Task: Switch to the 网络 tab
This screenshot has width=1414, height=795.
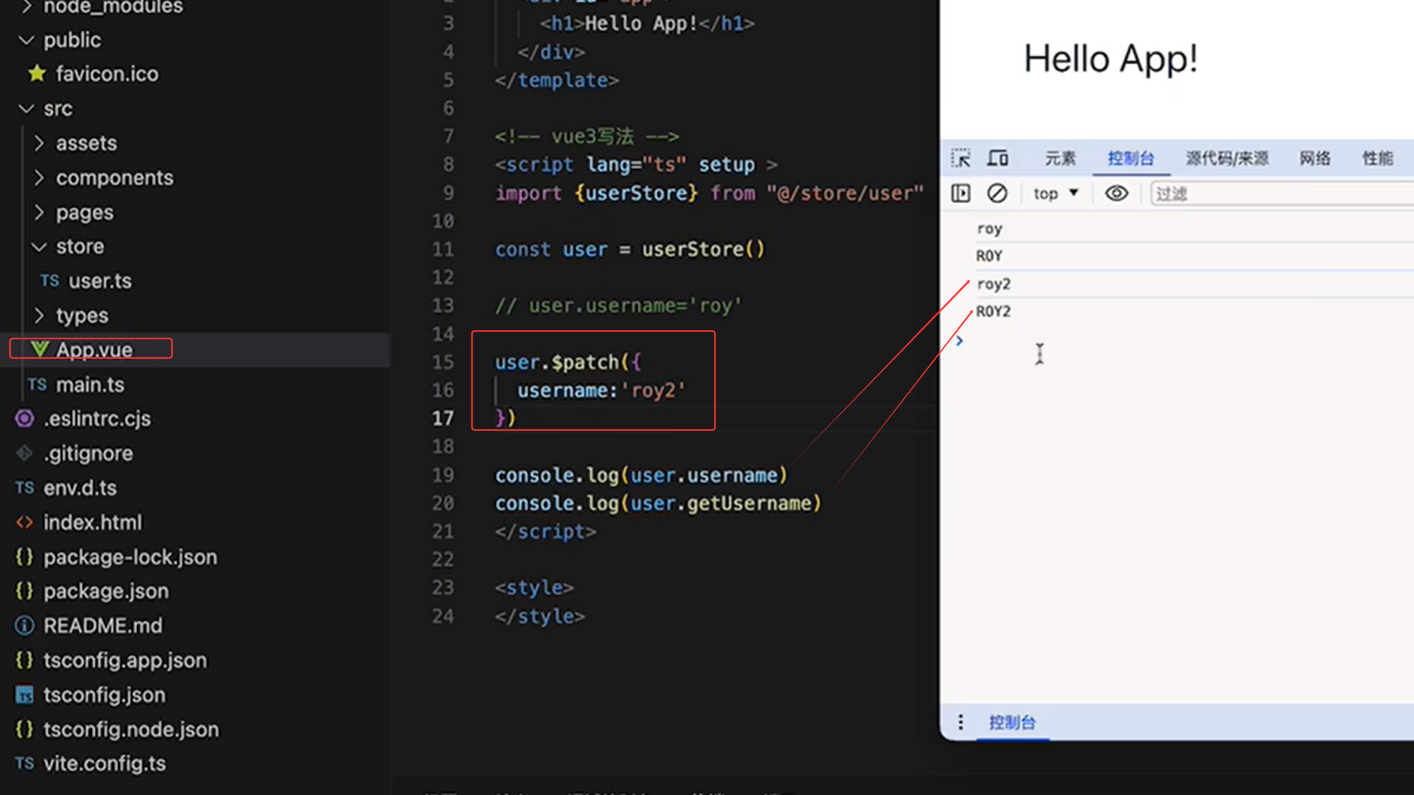Action: click(x=1315, y=158)
